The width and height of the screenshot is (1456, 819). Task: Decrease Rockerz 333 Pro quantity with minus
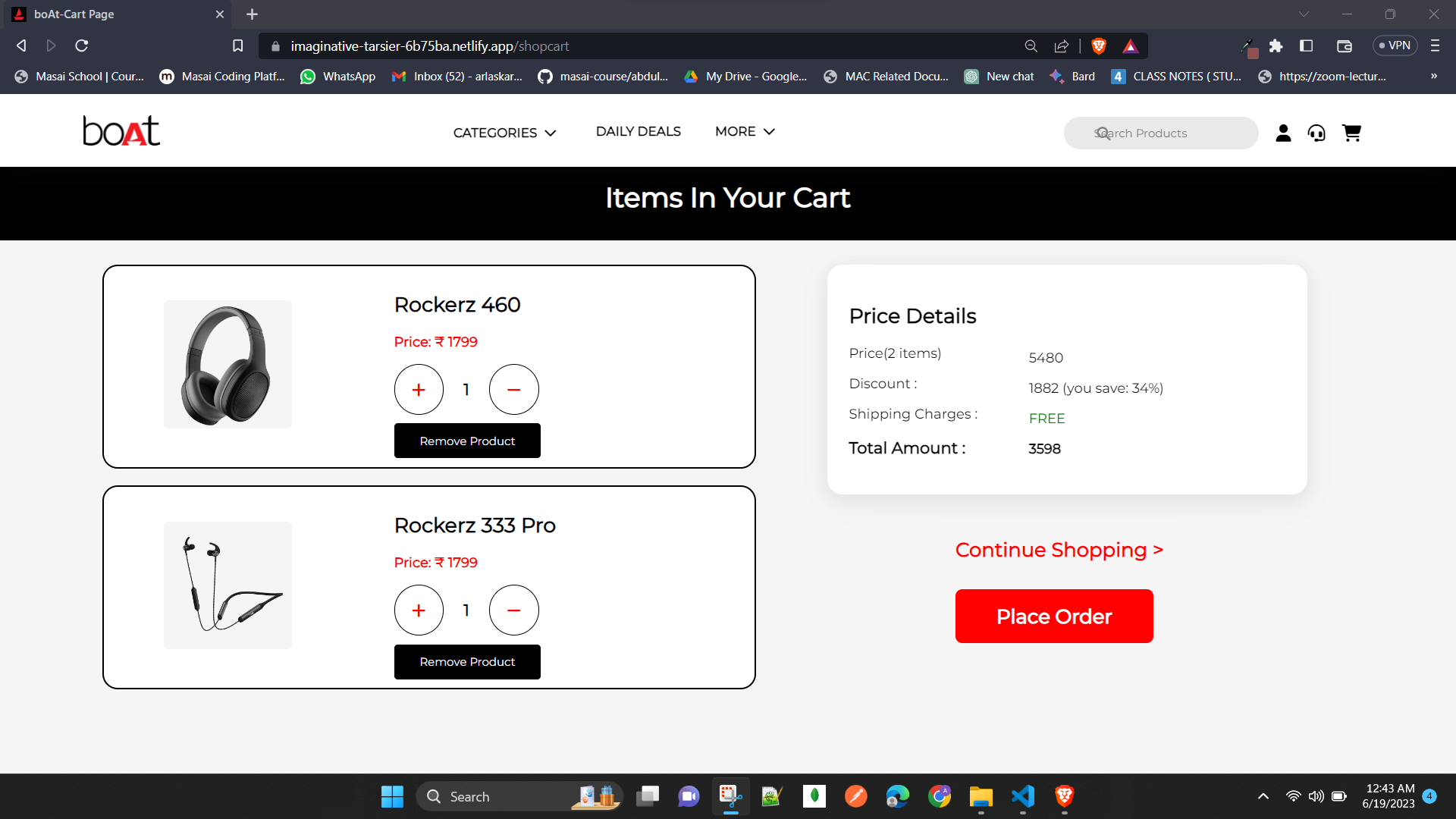[x=513, y=610]
